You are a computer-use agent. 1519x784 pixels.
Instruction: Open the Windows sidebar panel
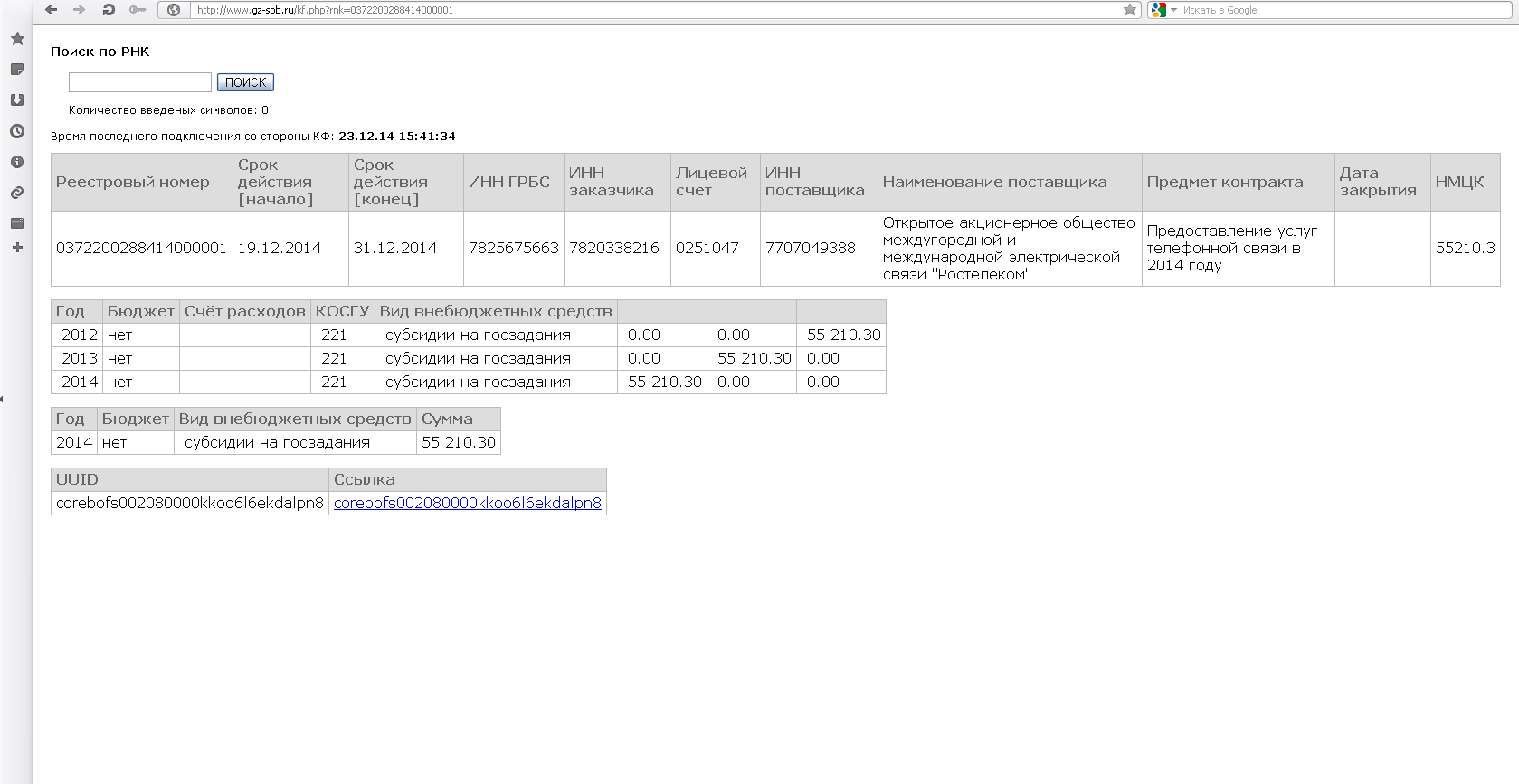(17, 223)
